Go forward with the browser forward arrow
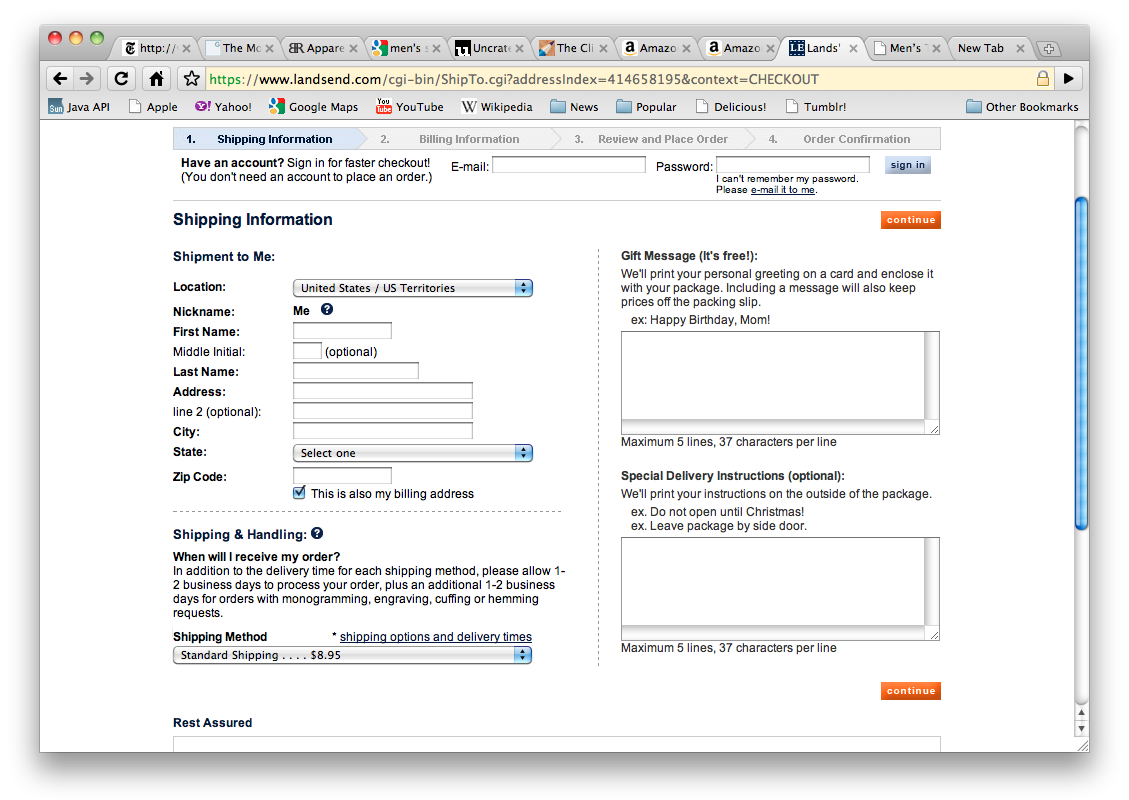 pyautogui.click(x=86, y=78)
